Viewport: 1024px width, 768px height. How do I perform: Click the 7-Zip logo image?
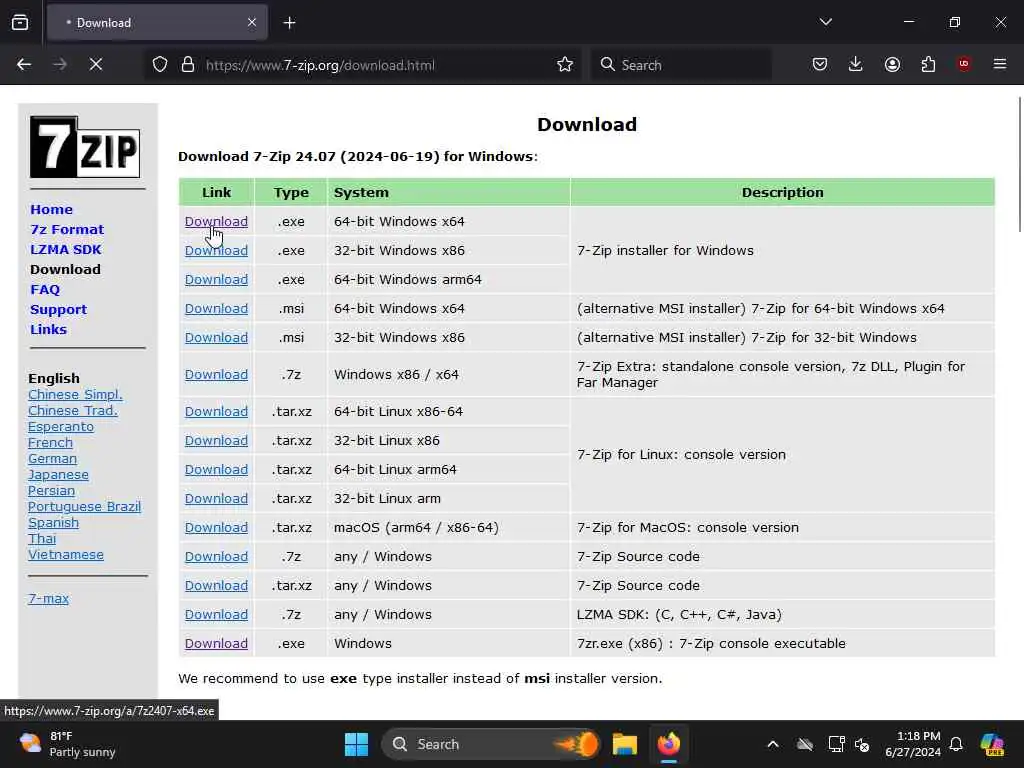tap(85, 147)
